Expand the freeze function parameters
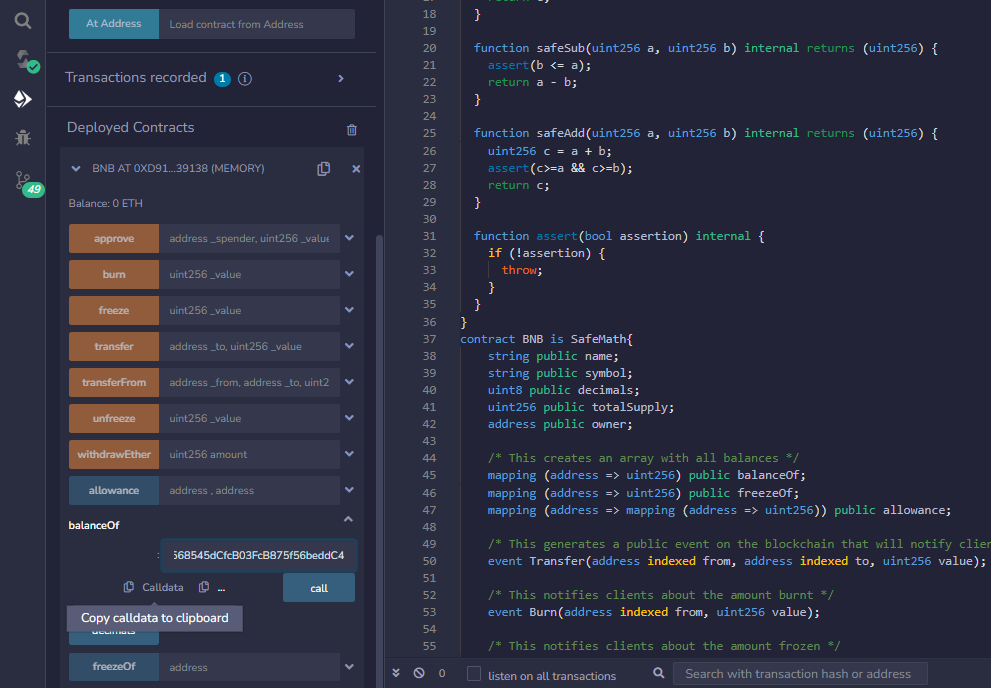The width and height of the screenshot is (991, 688). (350, 310)
